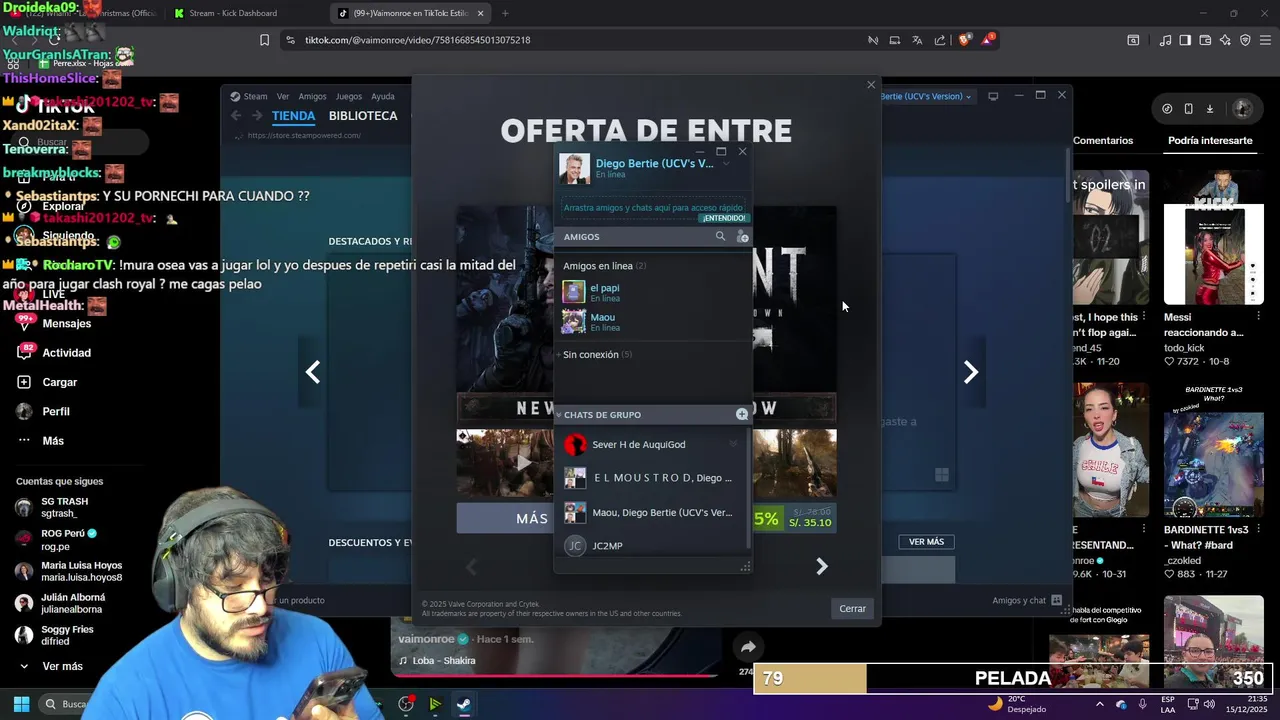The height and width of the screenshot is (720, 1280).
Task: Open the Brave VPN shield icon
Action: 1245,40
